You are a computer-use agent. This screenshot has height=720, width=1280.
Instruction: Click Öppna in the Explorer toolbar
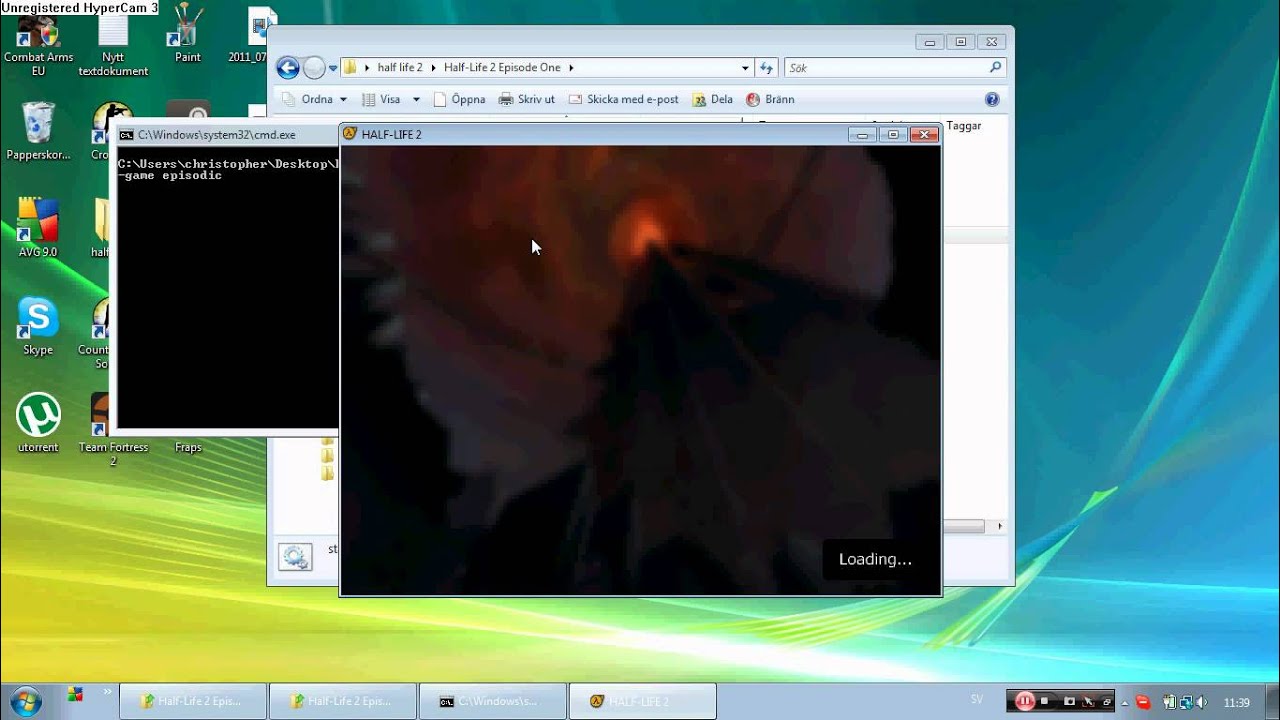[x=459, y=99]
